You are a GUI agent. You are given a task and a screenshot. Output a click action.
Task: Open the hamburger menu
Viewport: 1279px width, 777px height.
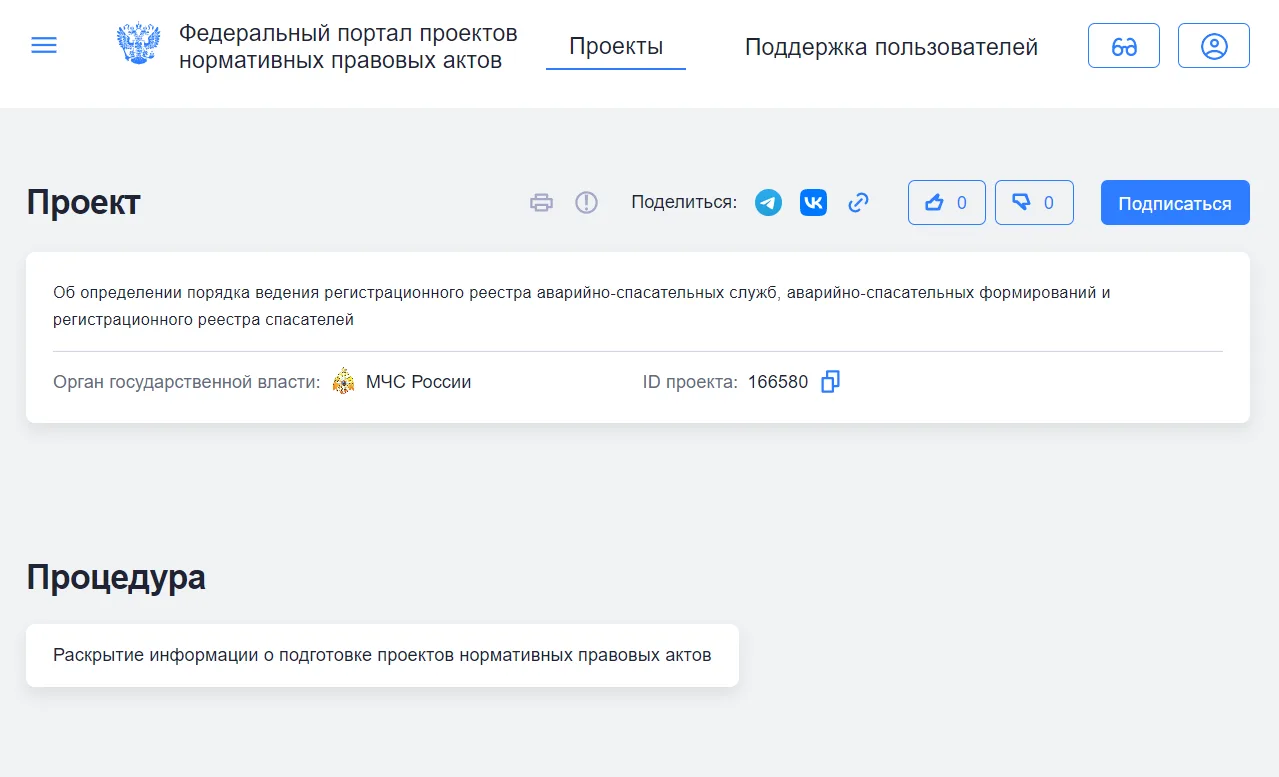(44, 46)
